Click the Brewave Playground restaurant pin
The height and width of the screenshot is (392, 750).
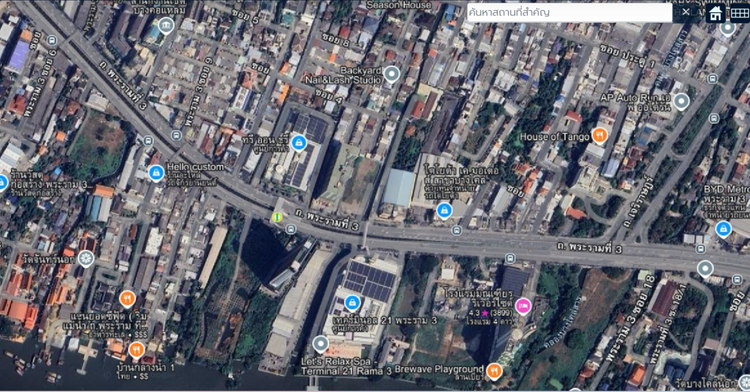tap(494, 370)
